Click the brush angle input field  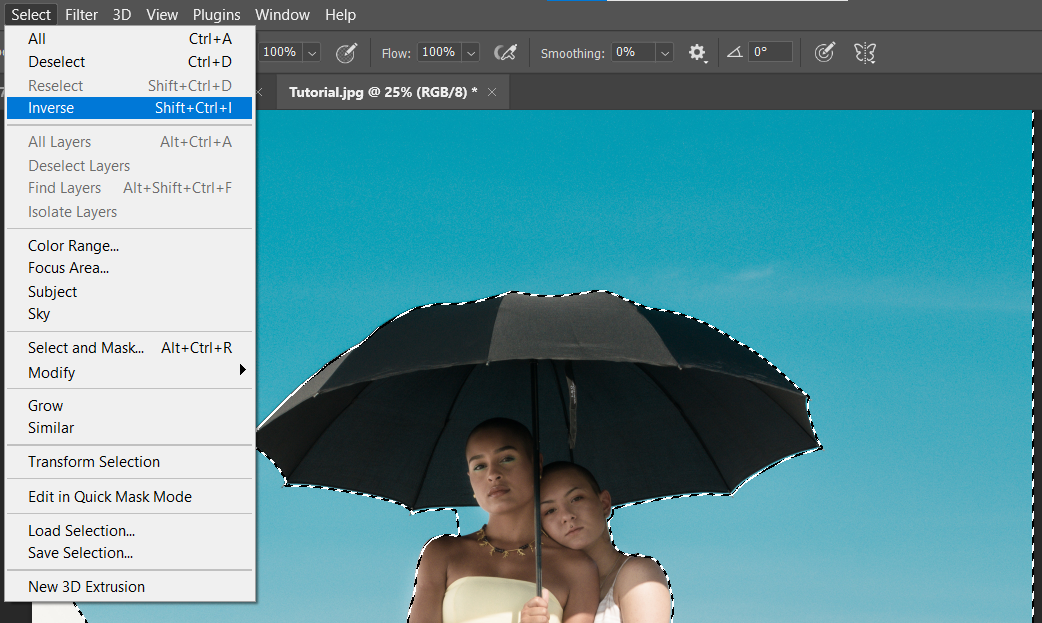click(770, 53)
